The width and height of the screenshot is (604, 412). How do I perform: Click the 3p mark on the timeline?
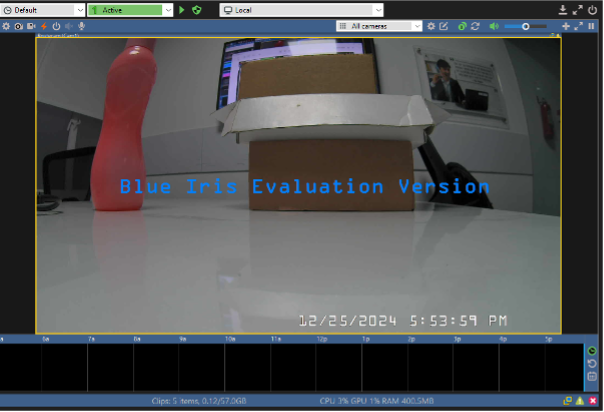(x=457, y=339)
